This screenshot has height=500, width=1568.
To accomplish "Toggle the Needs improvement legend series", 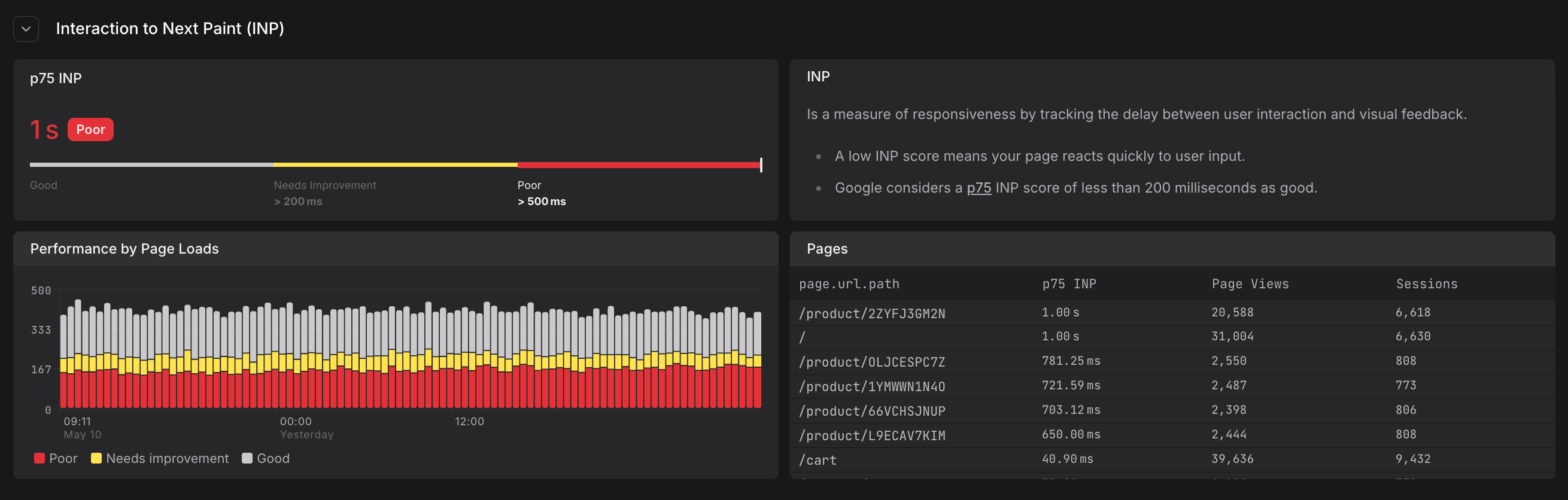I will tap(160, 458).
